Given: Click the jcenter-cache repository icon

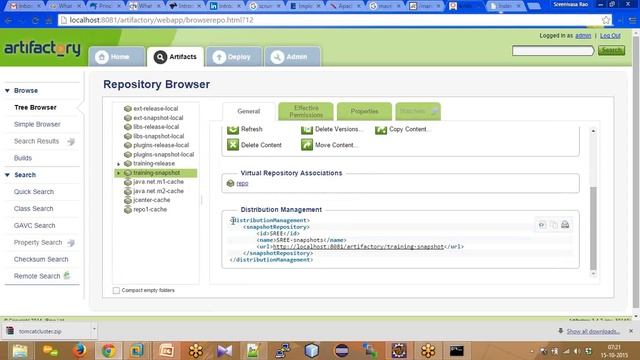Looking at the screenshot, I should 128,200.
